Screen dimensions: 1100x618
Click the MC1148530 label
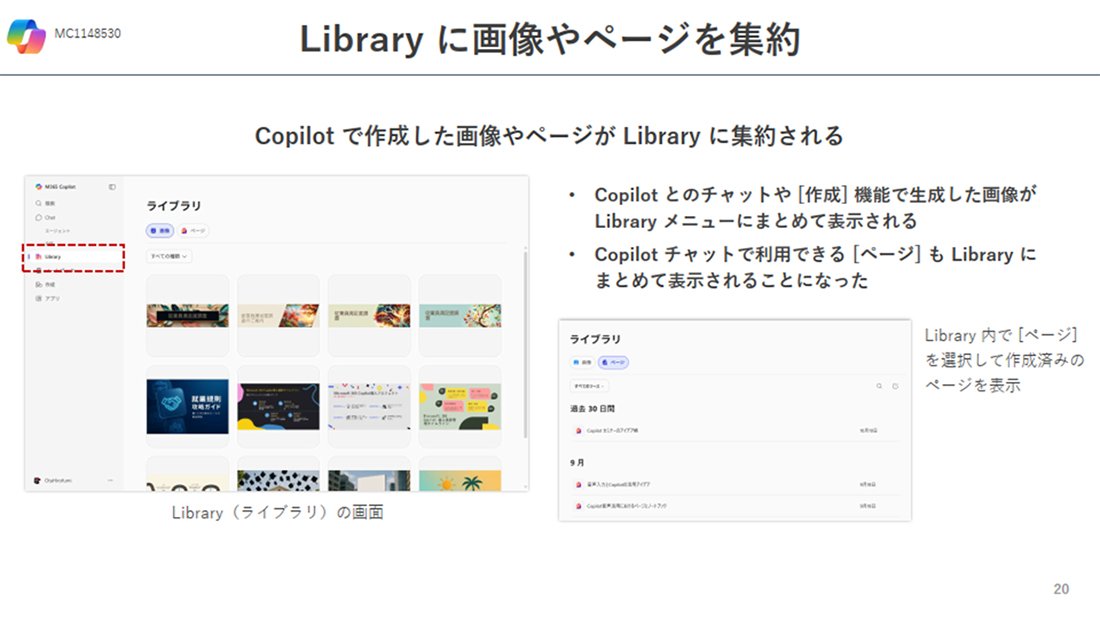(x=88, y=34)
